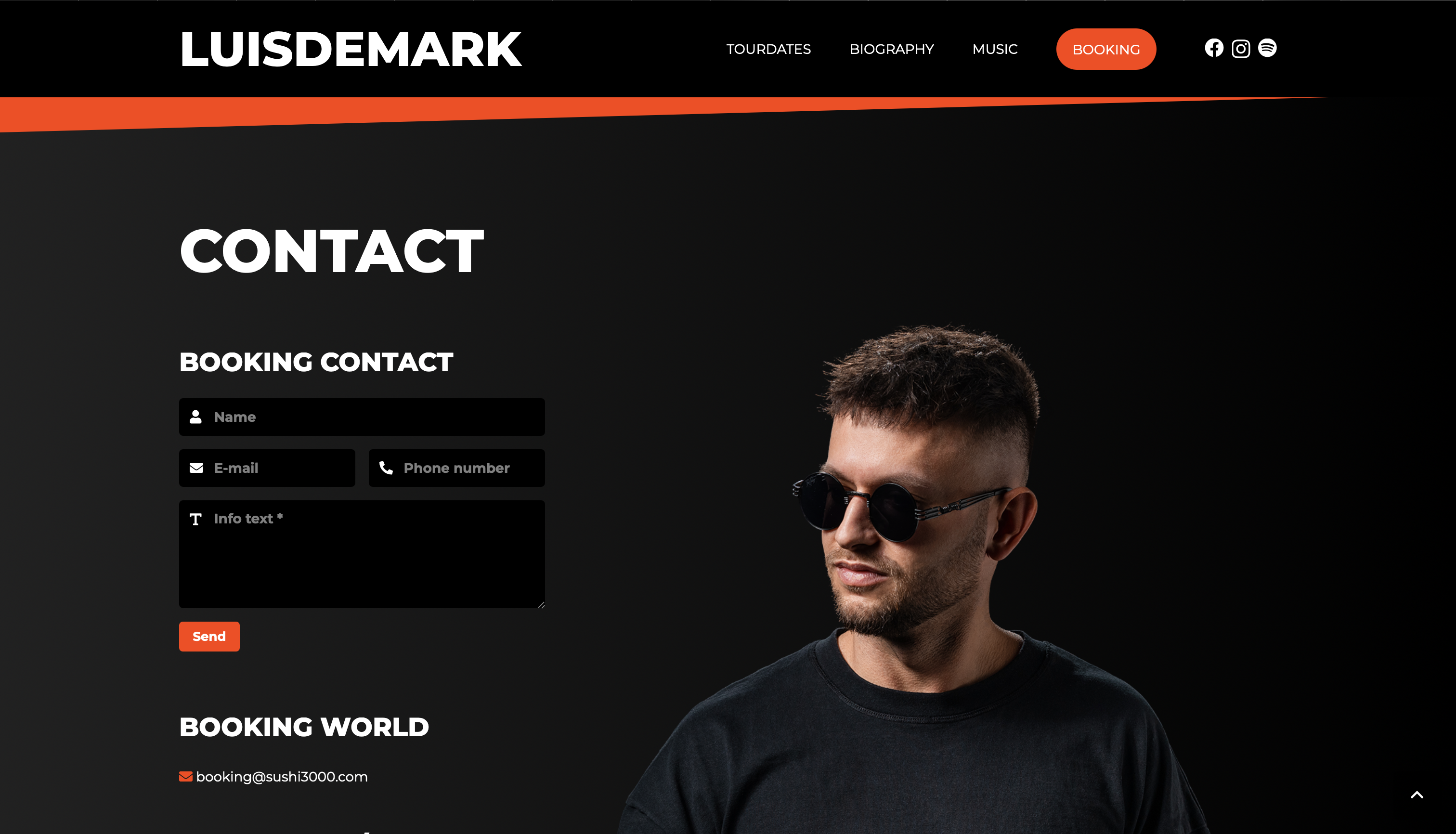Open the BIOGRAPHY menu item
The image size is (1456, 834).
tap(892, 49)
